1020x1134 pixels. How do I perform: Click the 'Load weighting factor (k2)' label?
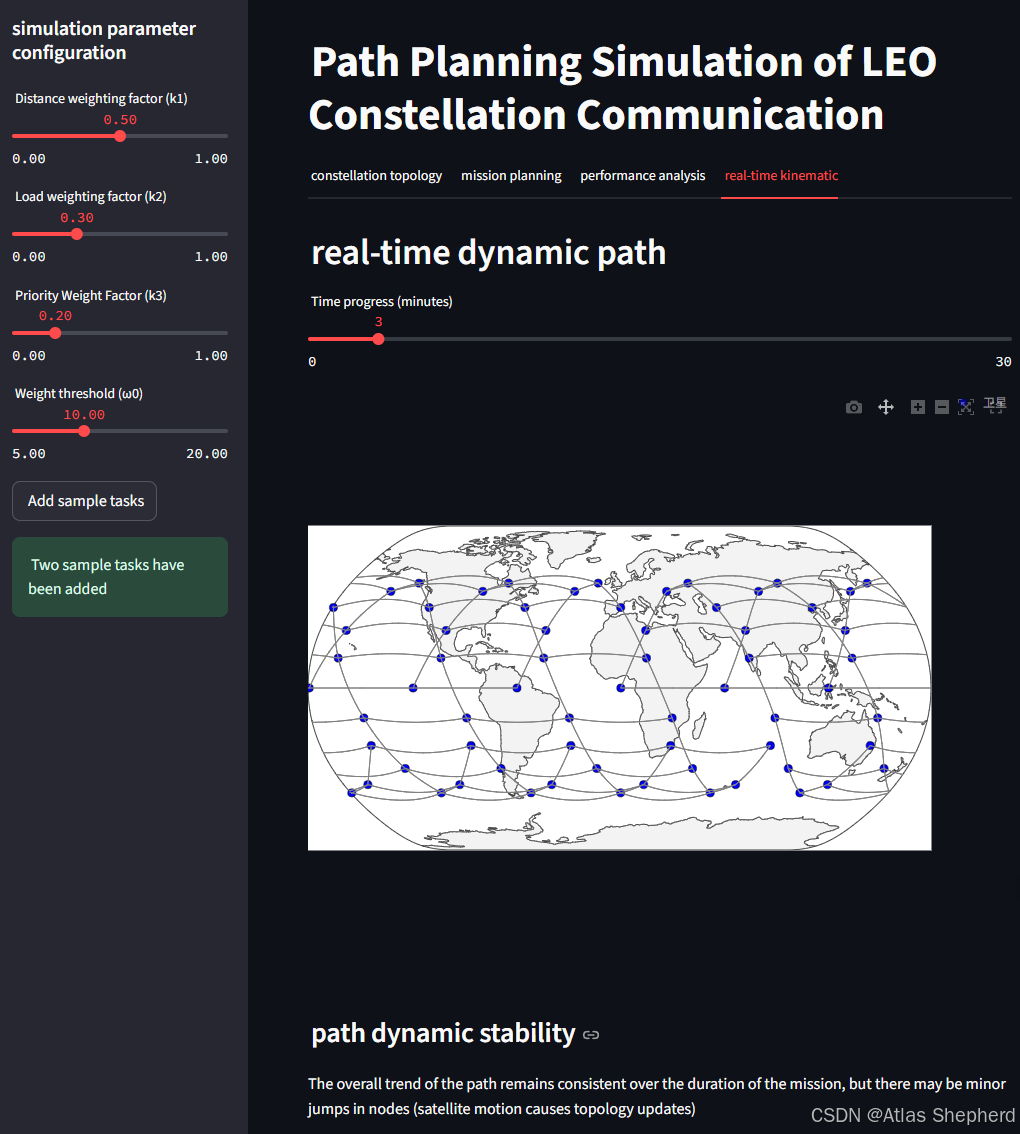[90, 197]
